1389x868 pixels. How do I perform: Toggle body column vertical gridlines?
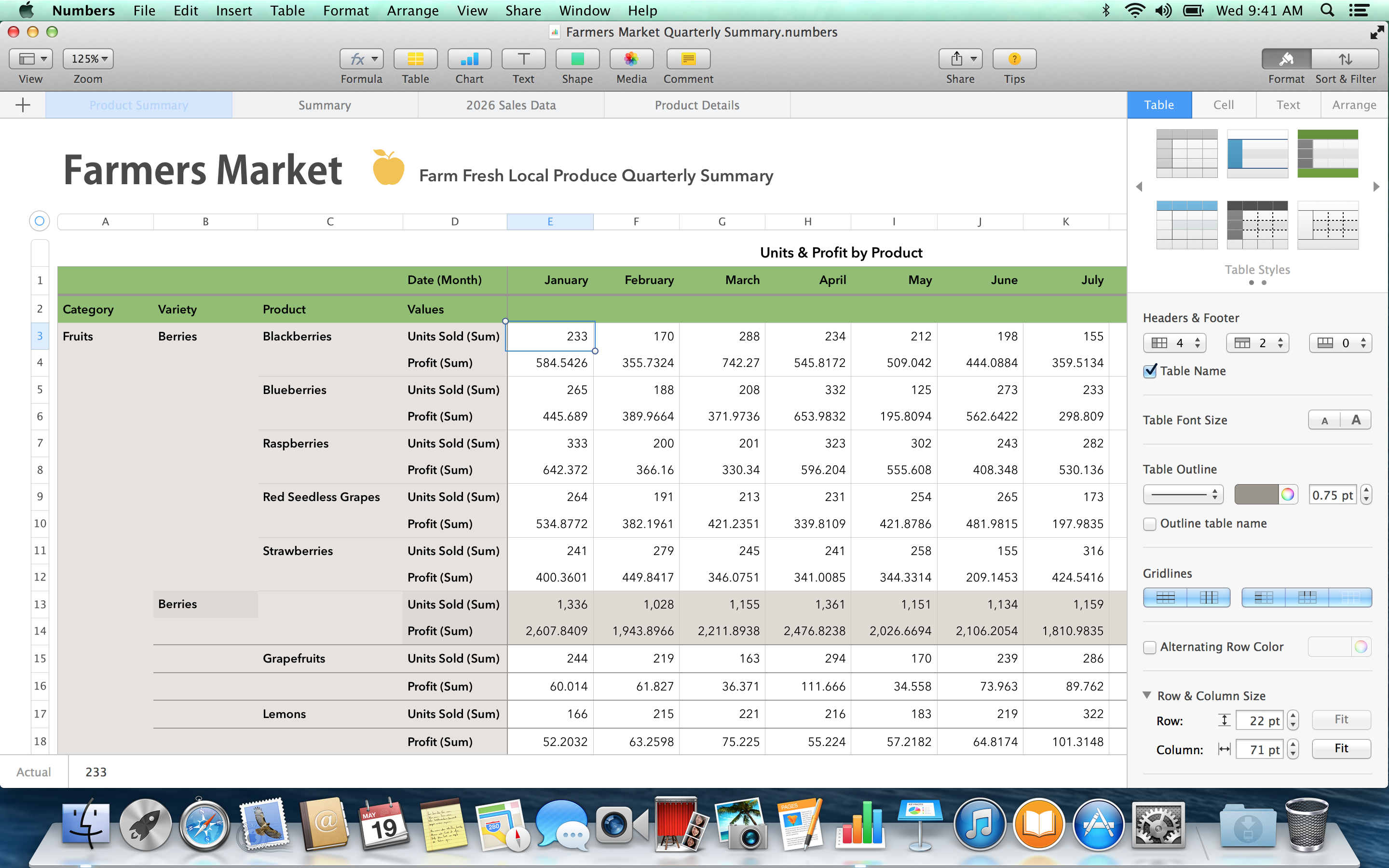click(1209, 597)
